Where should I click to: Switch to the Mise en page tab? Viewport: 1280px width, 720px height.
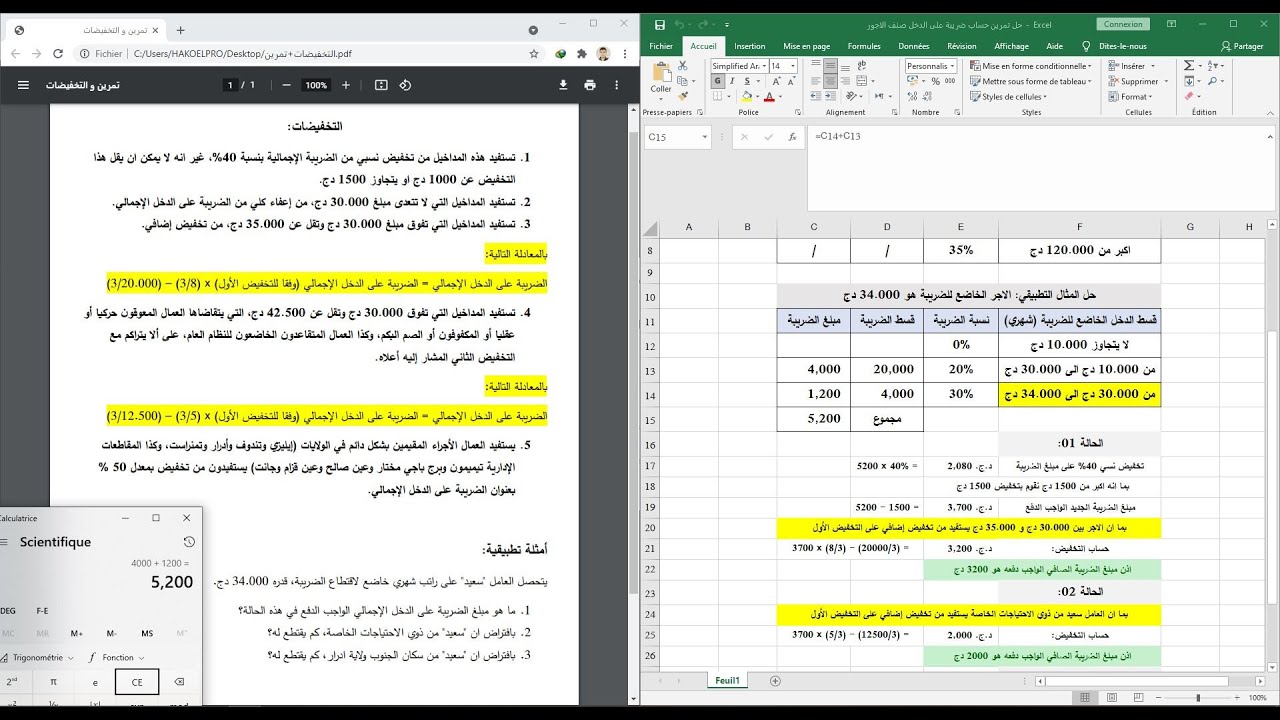807,46
